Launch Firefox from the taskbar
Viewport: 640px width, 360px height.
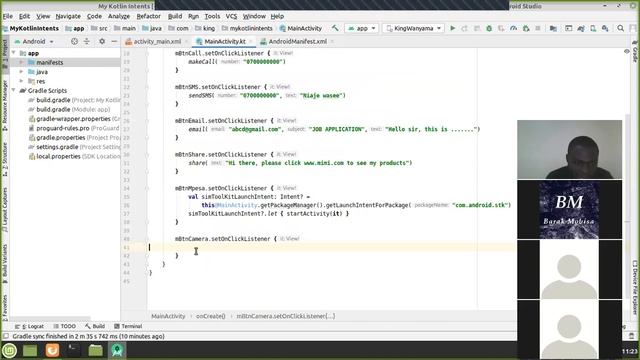coord(52,350)
